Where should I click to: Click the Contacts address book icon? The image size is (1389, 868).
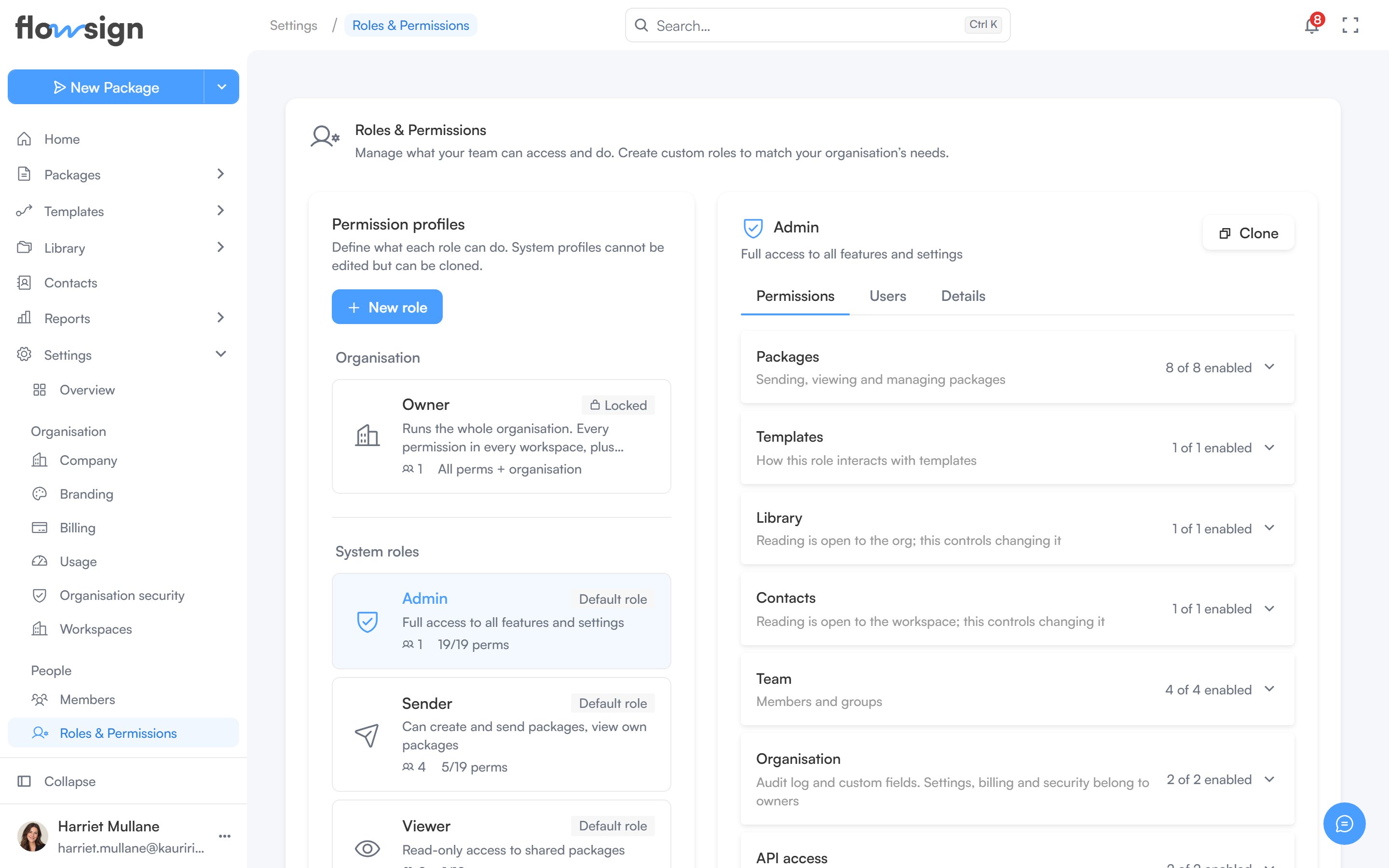[24, 283]
